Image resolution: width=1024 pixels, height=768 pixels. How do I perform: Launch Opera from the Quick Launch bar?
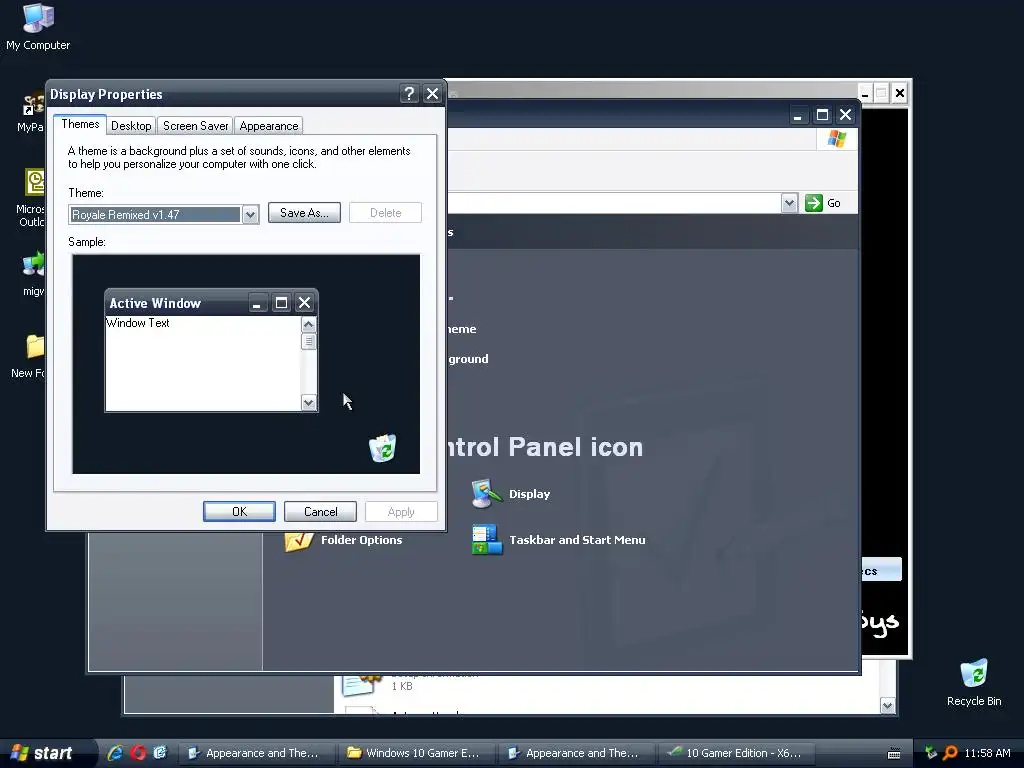pyautogui.click(x=138, y=752)
